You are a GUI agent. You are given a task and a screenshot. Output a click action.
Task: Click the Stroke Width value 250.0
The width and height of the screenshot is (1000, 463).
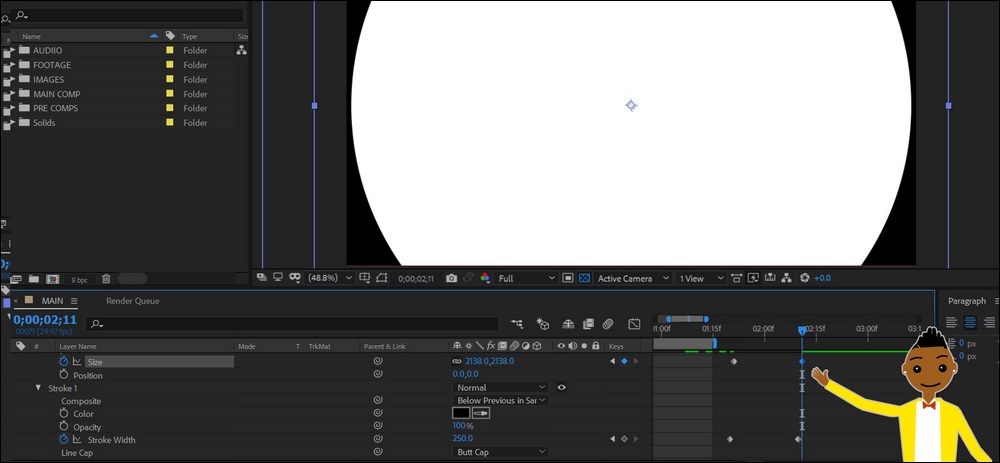pos(462,439)
